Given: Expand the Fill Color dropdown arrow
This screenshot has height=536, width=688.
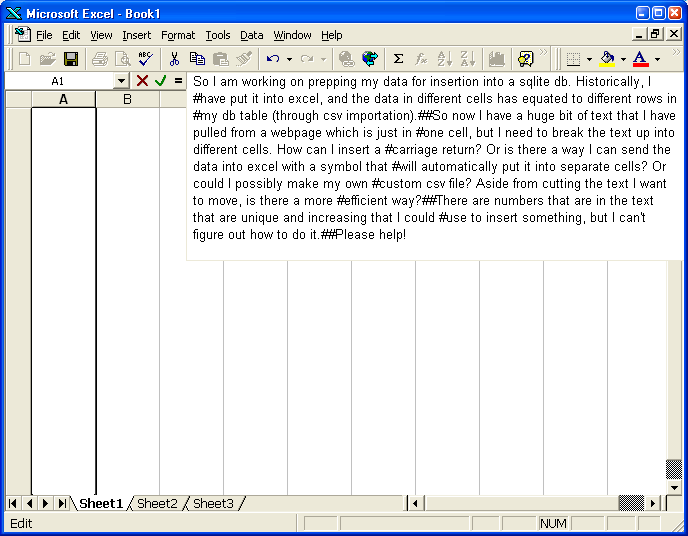Looking at the screenshot, I should (x=623, y=59).
